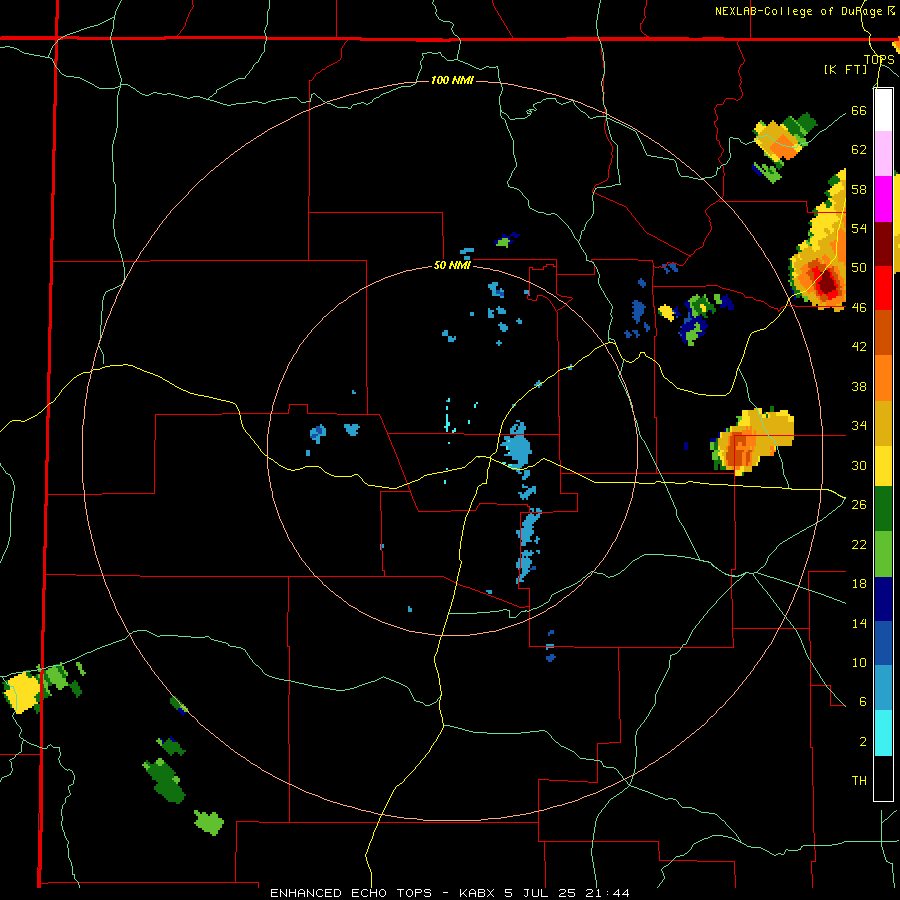The width and height of the screenshot is (900, 900).
Task: Click the legend value "42"
Action: 859,347
